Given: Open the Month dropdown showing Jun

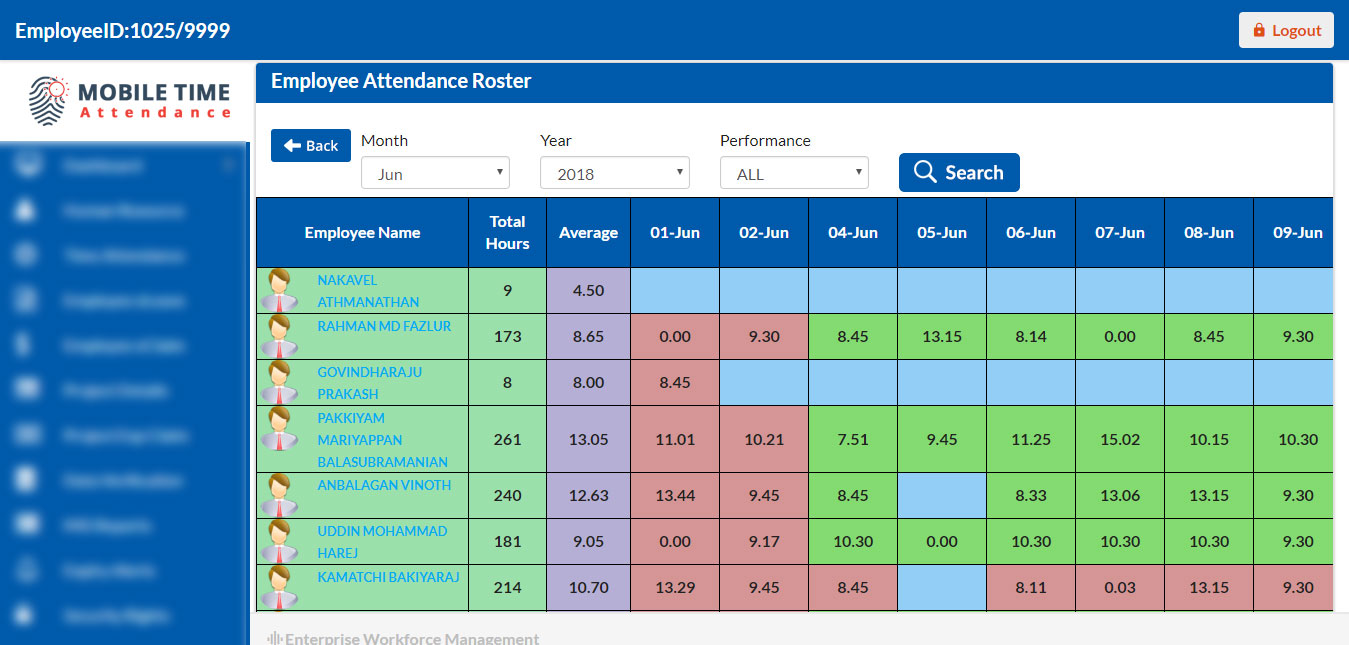Looking at the screenshot, I should point(435,173).
